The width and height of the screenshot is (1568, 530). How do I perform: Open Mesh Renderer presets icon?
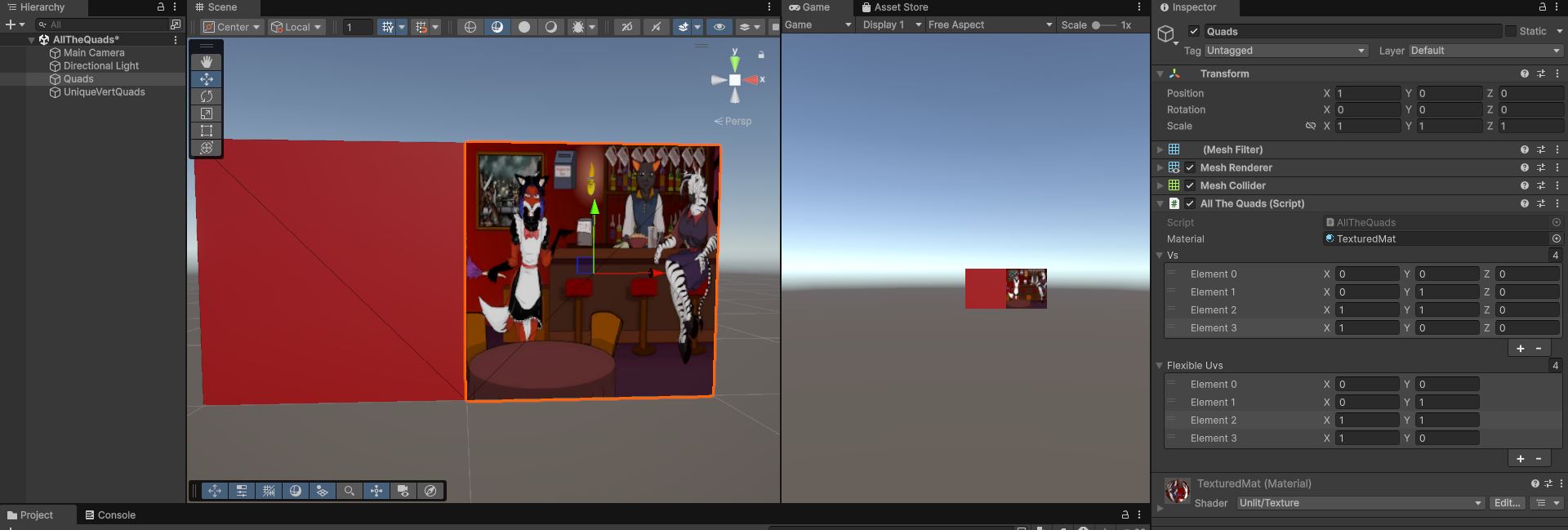(x=1541, y=167)
